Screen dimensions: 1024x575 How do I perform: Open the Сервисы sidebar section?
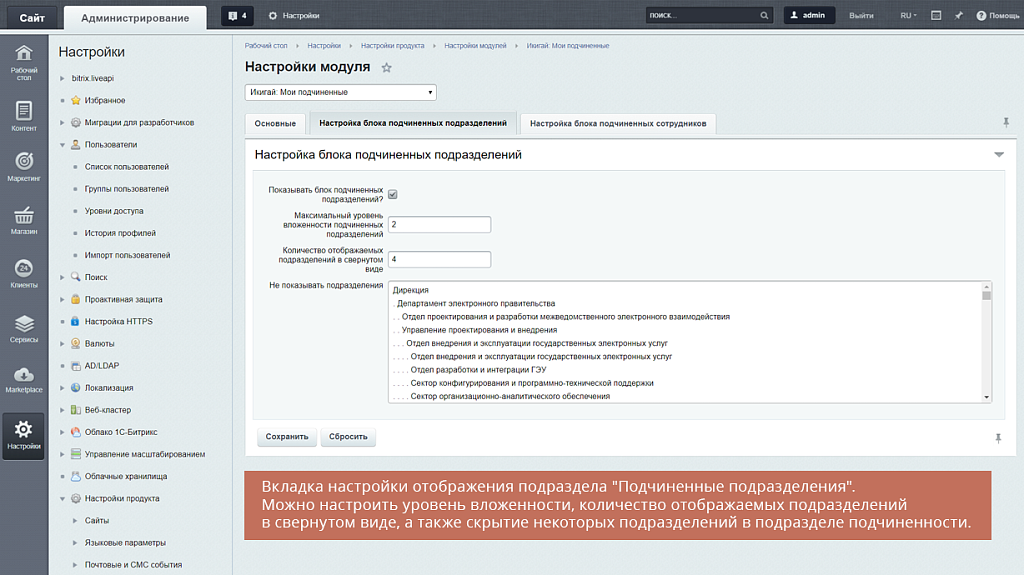tap(24, 327)
